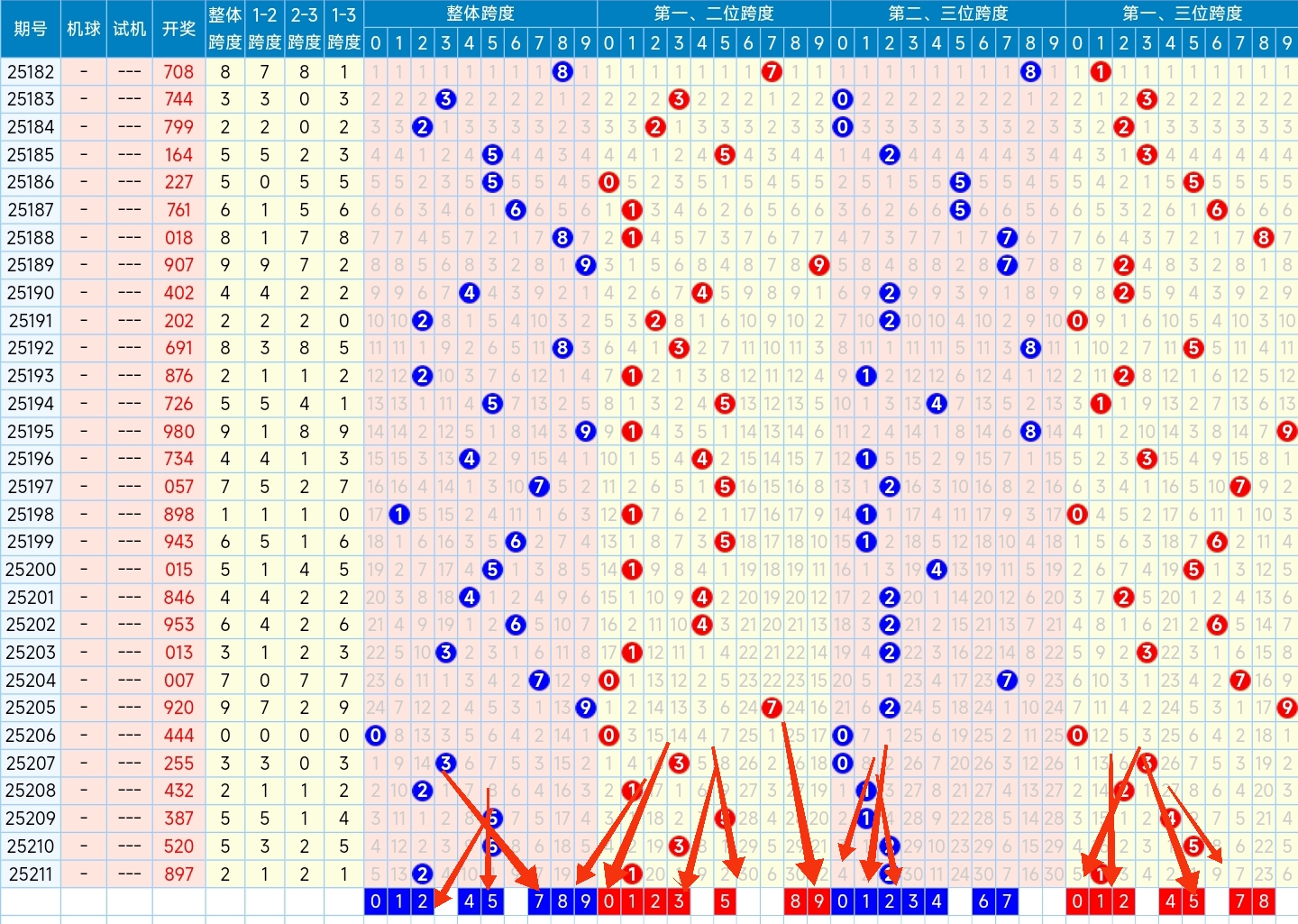Screen dimensions: 1298x924
Task: Click issue number 25203
Action: point(31,653)
